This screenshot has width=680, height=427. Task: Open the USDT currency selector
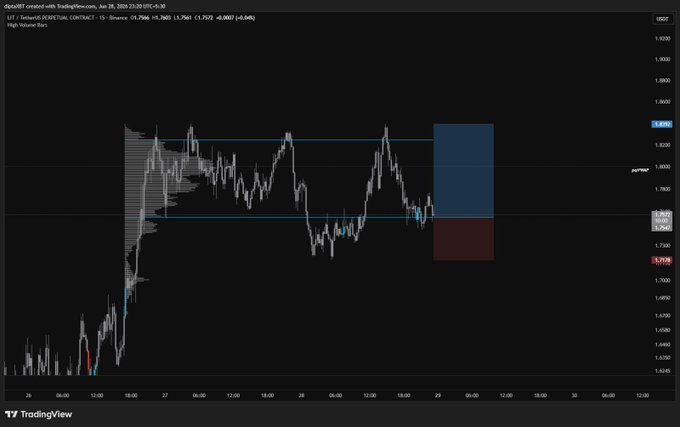pos(662,19)
